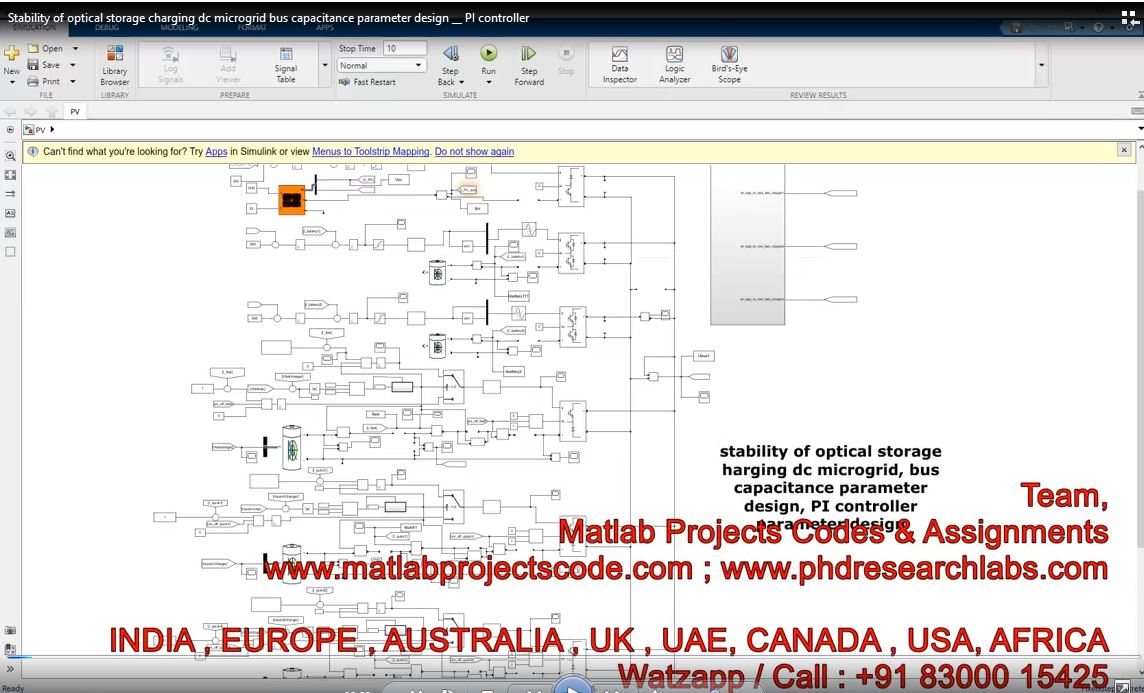The image size is (1144, 693).
Task: Click the navigate Back arrow
Action: (x=10, y=112)
